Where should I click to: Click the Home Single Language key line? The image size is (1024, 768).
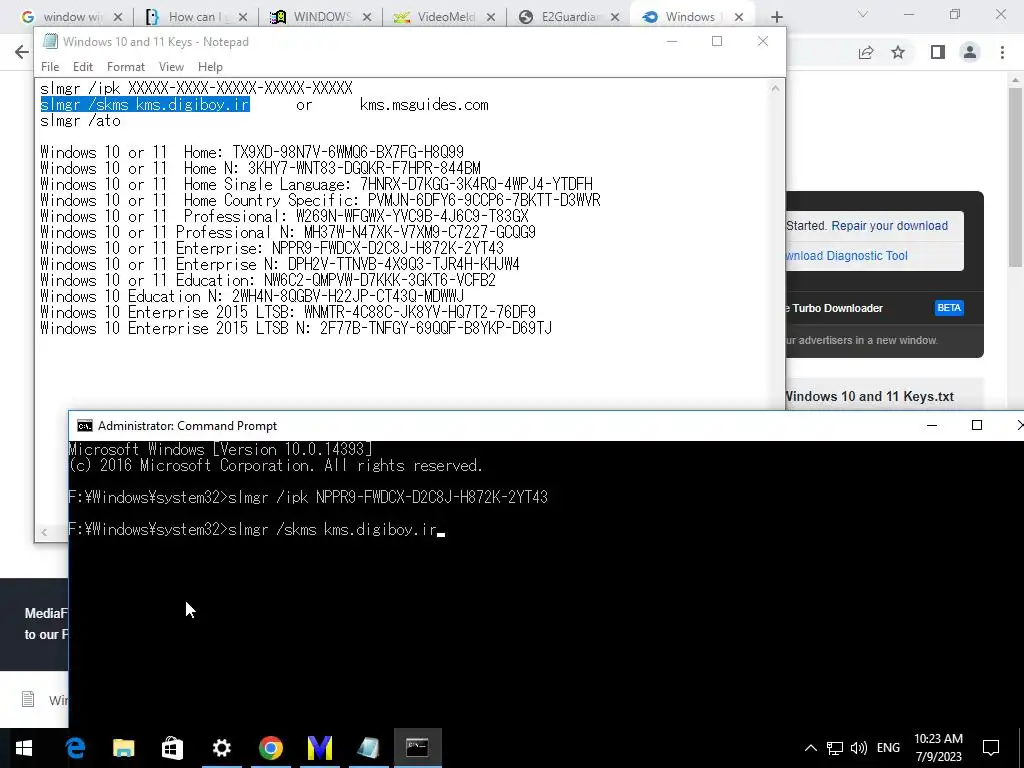tap(316, 184)
